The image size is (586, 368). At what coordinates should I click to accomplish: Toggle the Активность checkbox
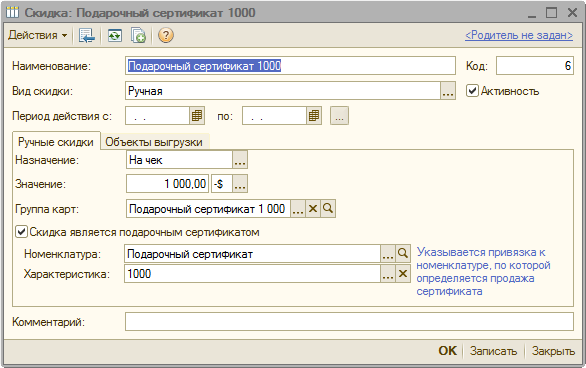click(x=472, y=91)
